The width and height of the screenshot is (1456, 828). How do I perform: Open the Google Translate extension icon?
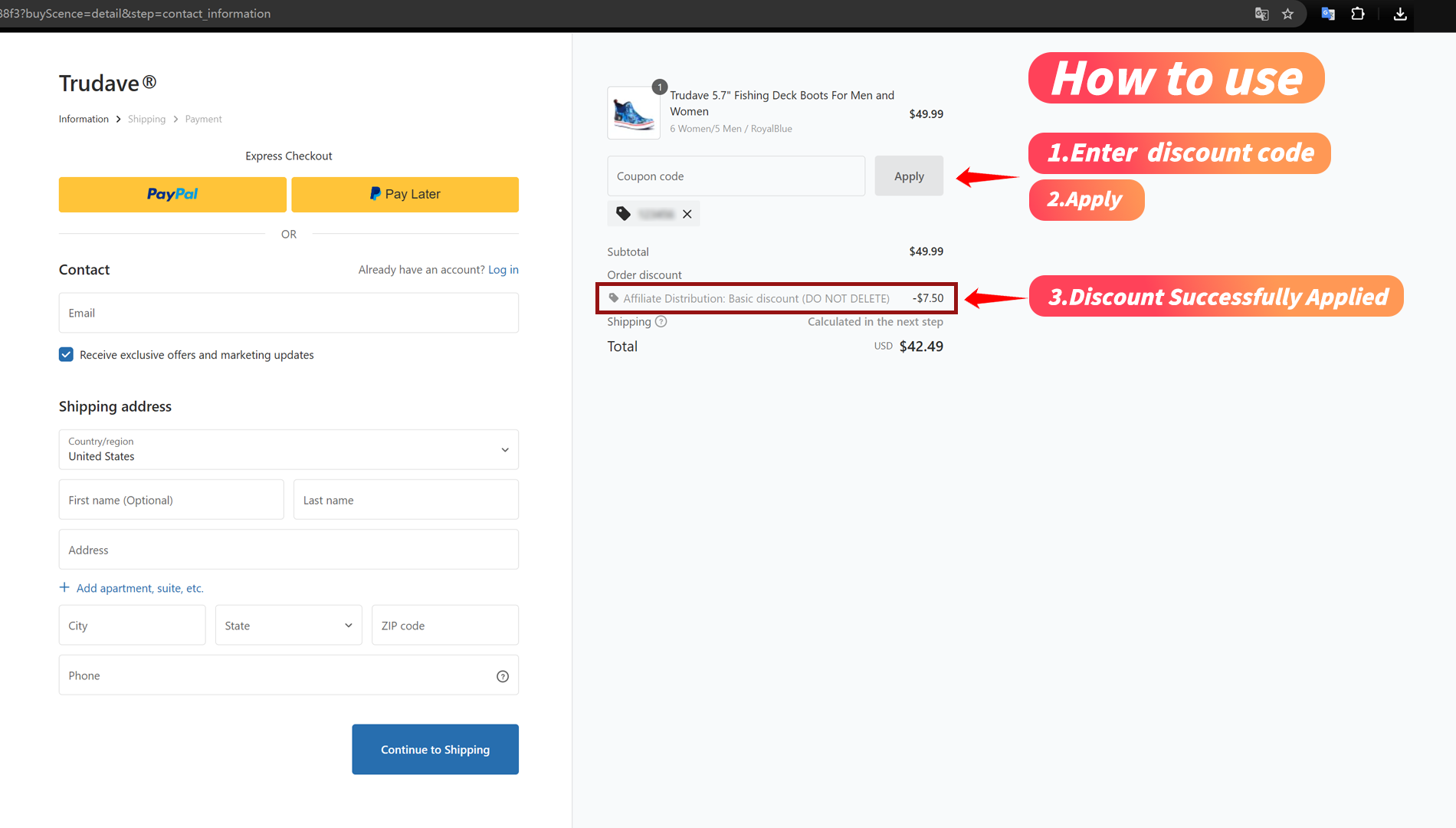pyautogui.click(x=1328, y=14)
